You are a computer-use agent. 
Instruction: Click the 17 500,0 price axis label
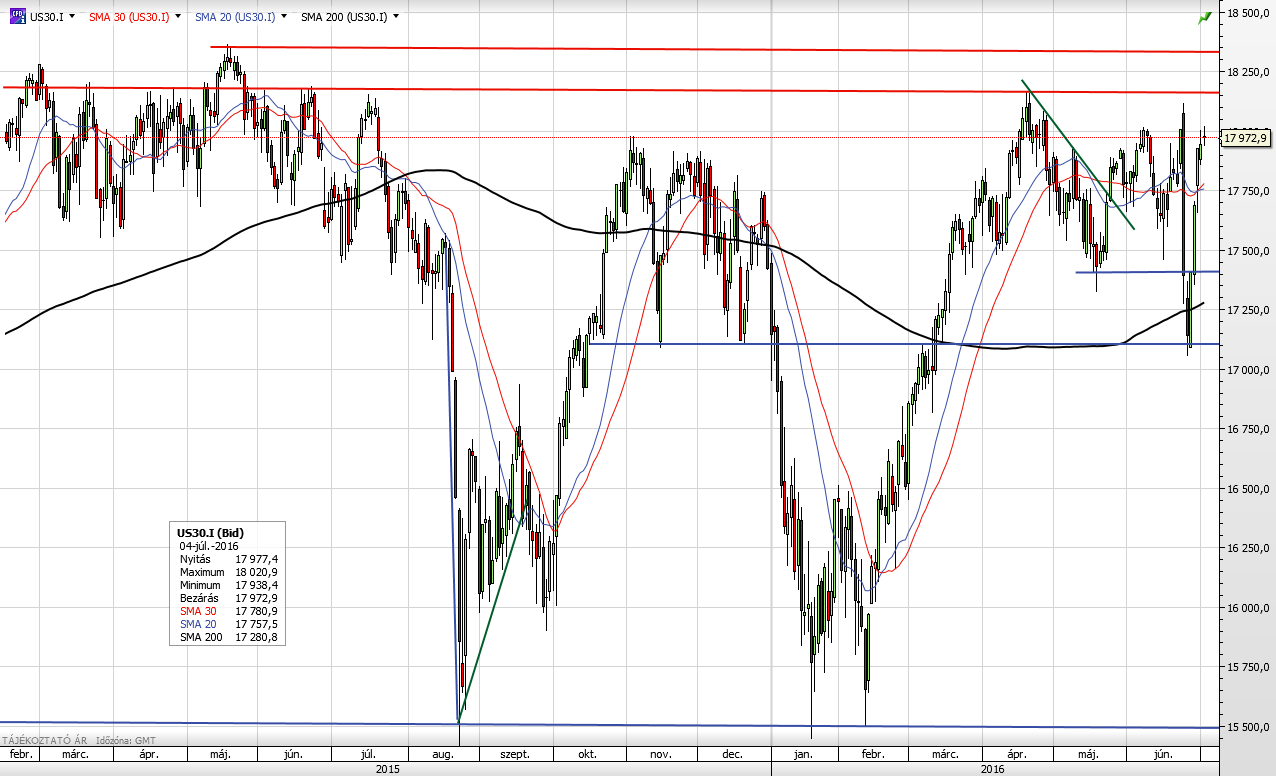(x=1249, y=251)
